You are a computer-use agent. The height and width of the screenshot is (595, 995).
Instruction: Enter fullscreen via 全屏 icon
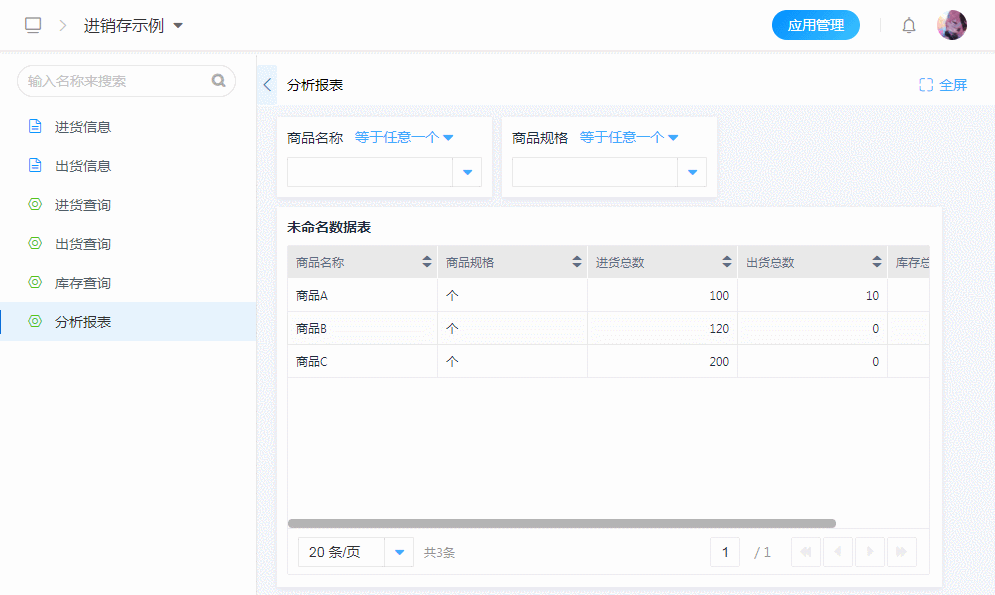click(926, 85)
